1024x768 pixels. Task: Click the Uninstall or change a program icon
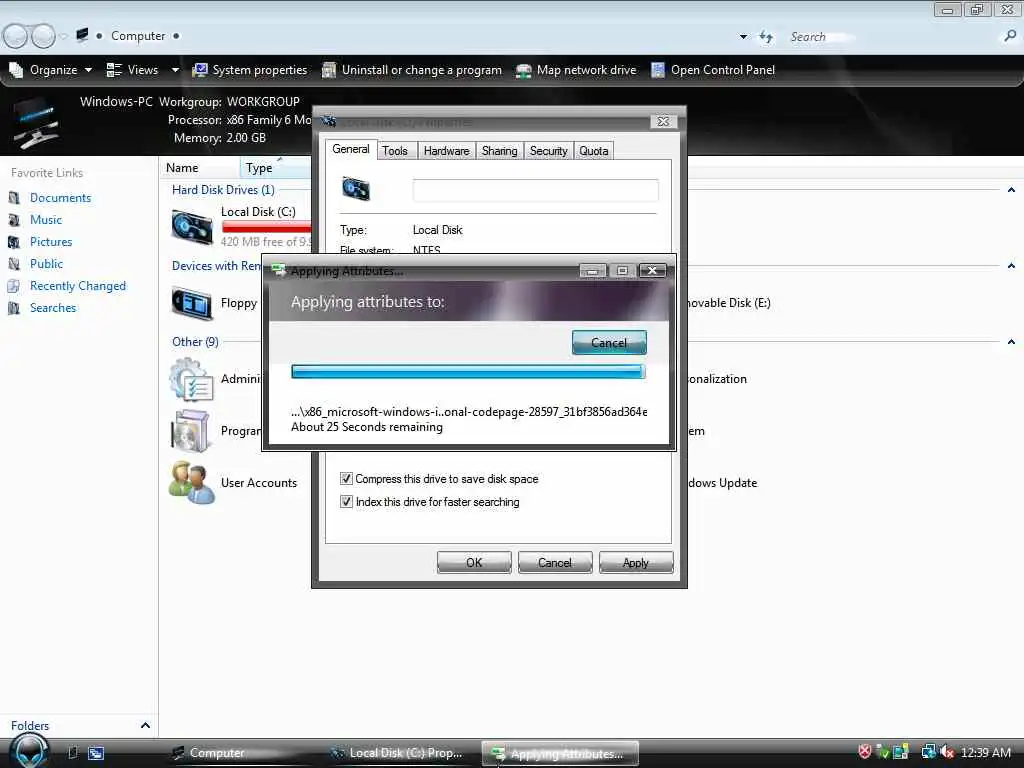[329, 70]
